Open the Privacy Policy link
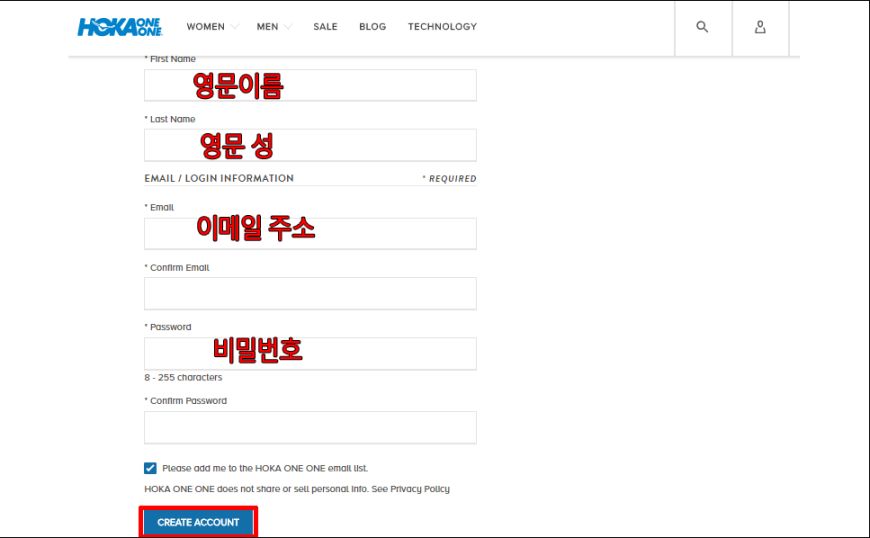Screen dimensions: 870x538 (420, 489)
